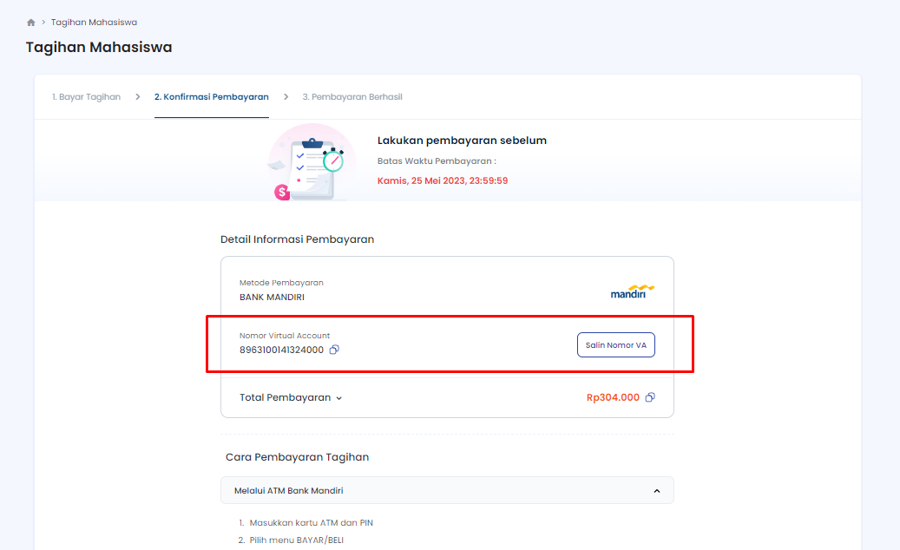Expand the Total Pembayaran details chevron
The height and width of the screenshot is (550, 900).
click(339, 398)
